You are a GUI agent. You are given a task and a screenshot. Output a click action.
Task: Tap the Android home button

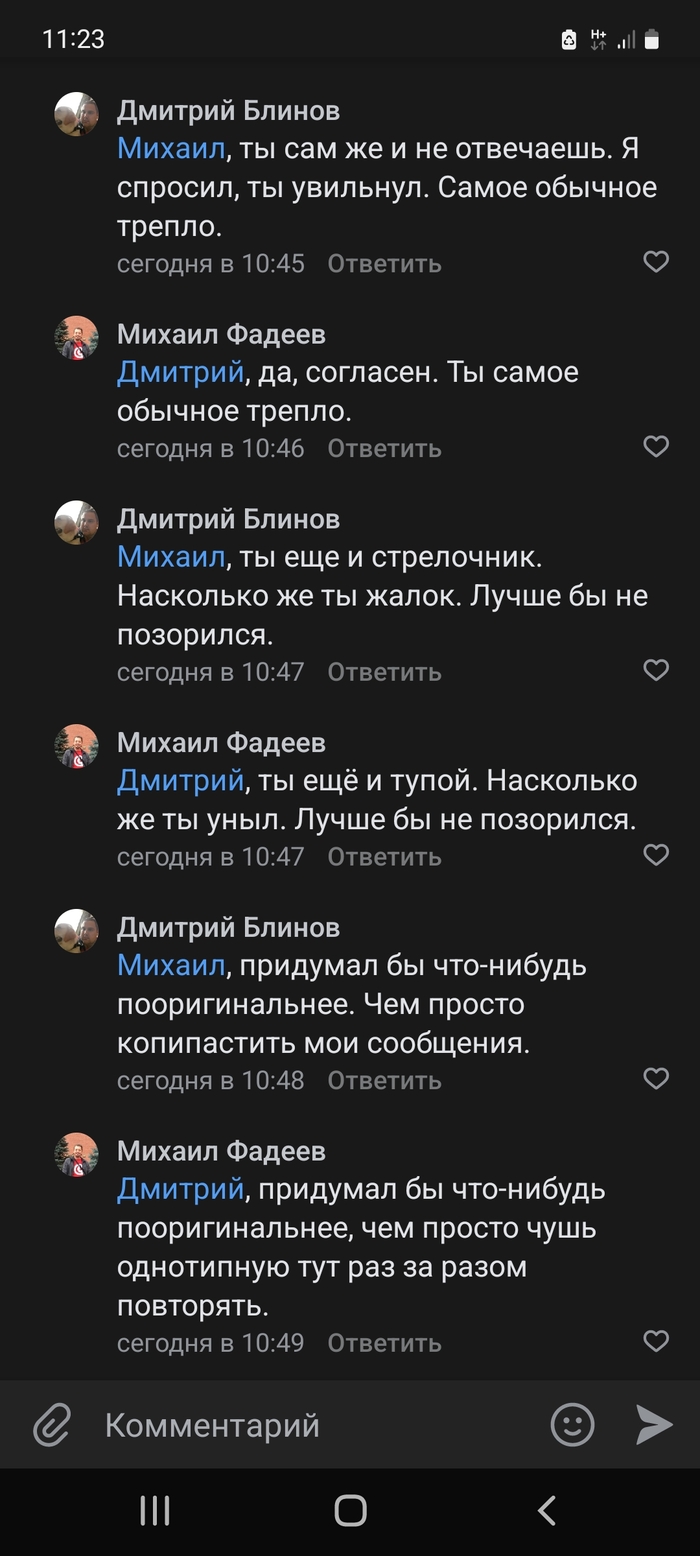point(350,1510)
